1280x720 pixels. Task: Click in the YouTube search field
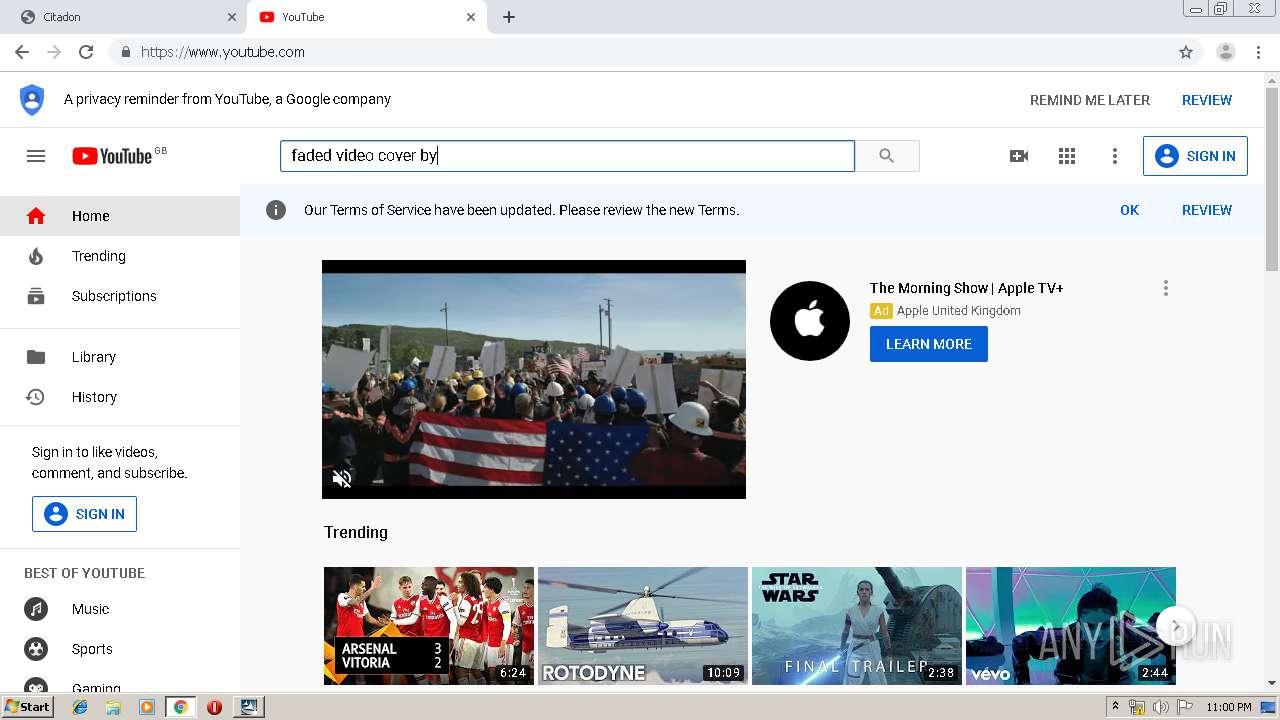coord(567,156)
